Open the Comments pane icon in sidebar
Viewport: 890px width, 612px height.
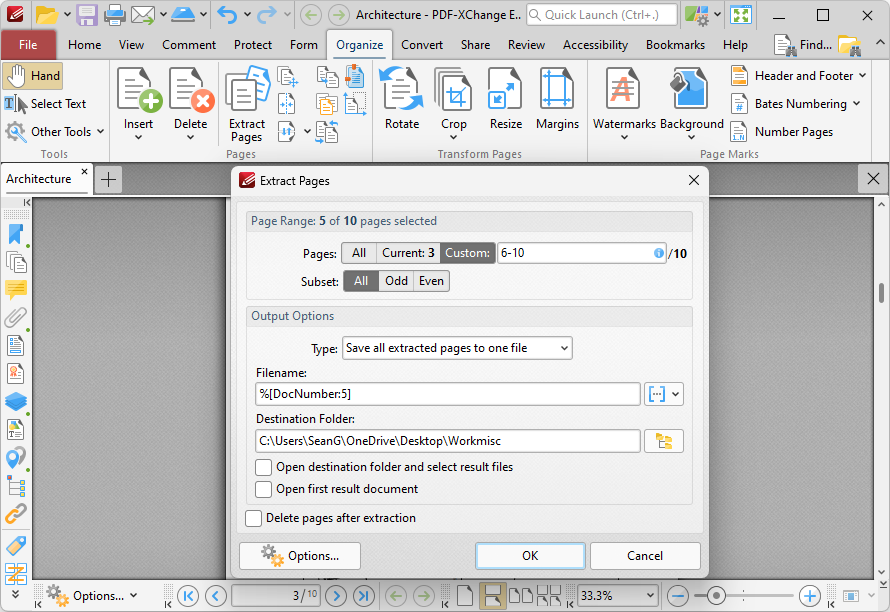pos(15,290)
